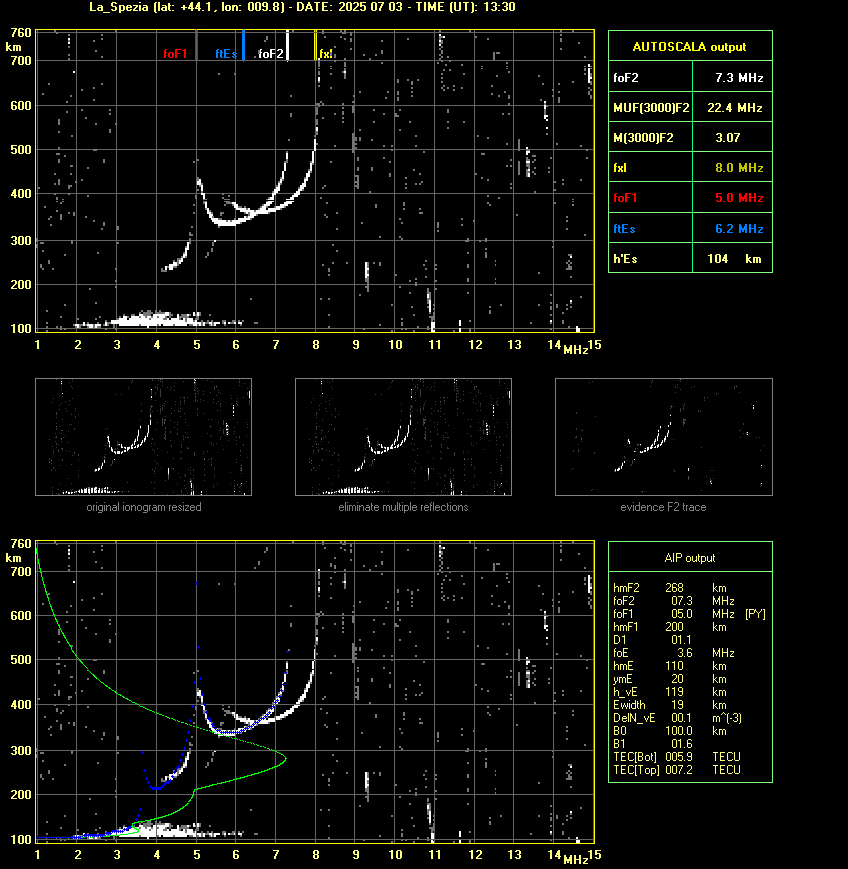Click the M(3000)F2 value 3.07

[x=728, y=137]
